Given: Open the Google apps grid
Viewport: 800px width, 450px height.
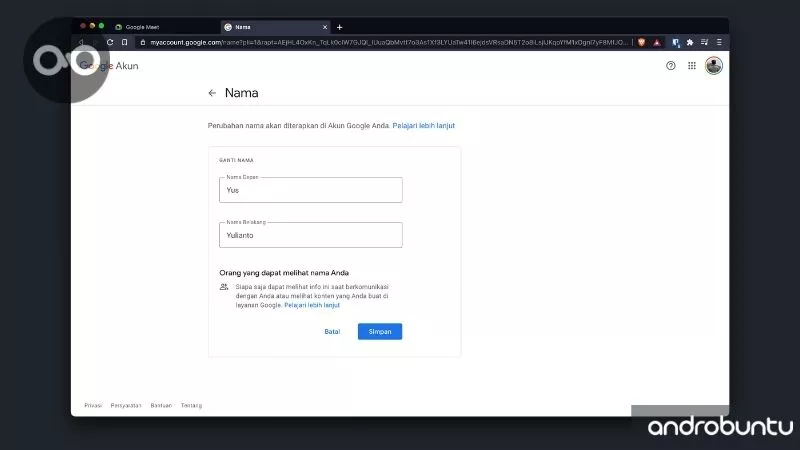Looking at the screenshot, I should (692, 65).
